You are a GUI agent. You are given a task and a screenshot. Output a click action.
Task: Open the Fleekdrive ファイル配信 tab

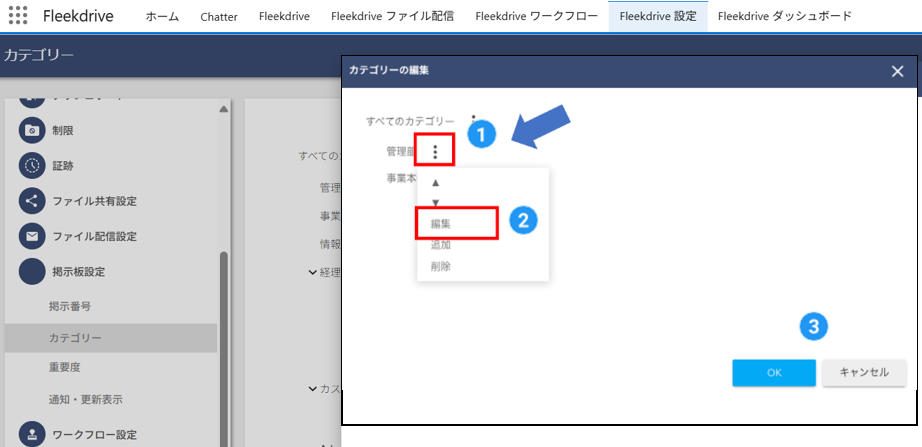(392, 16)
